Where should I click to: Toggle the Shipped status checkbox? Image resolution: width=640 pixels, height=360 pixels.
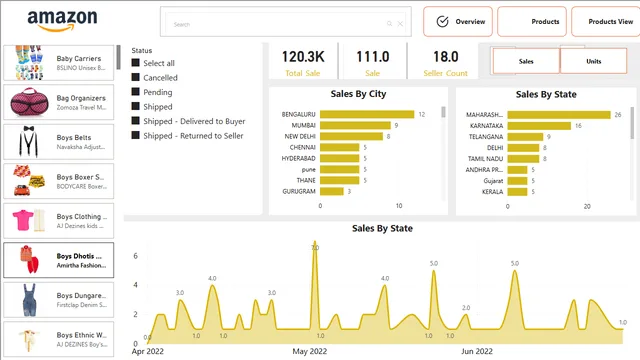136,106
